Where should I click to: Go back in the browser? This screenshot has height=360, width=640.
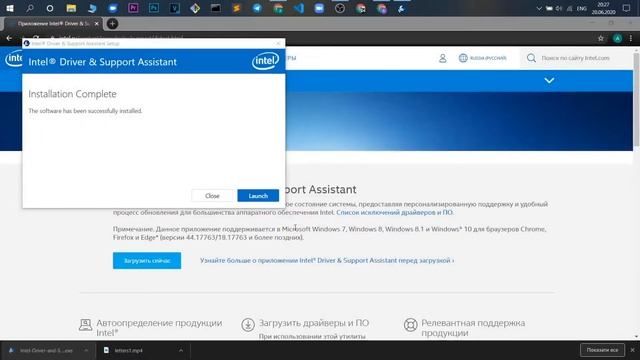tap(9, 38)
